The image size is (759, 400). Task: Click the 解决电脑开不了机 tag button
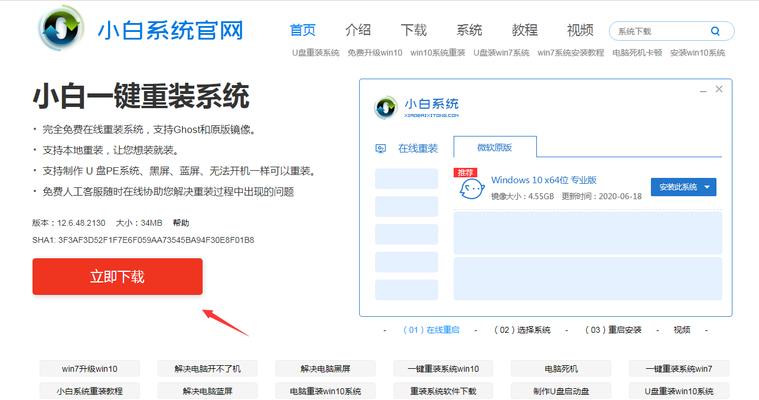207,369
